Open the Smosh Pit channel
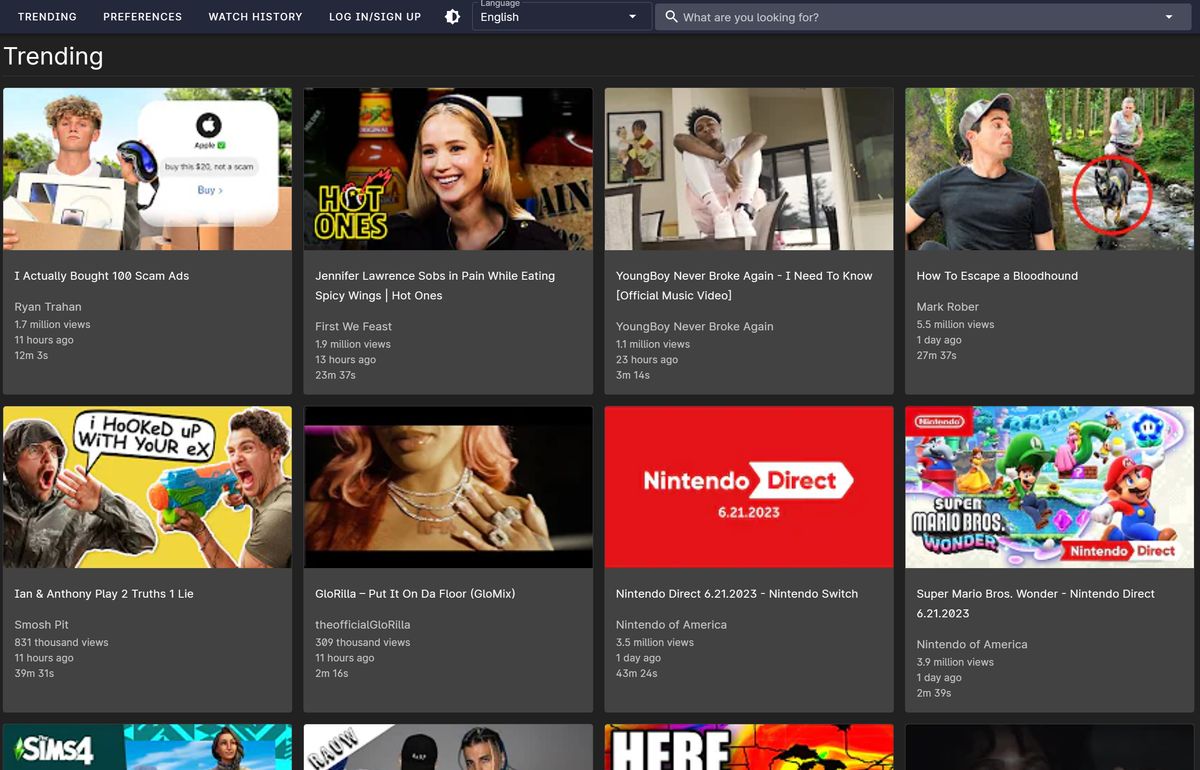 (x=42, y=624)
